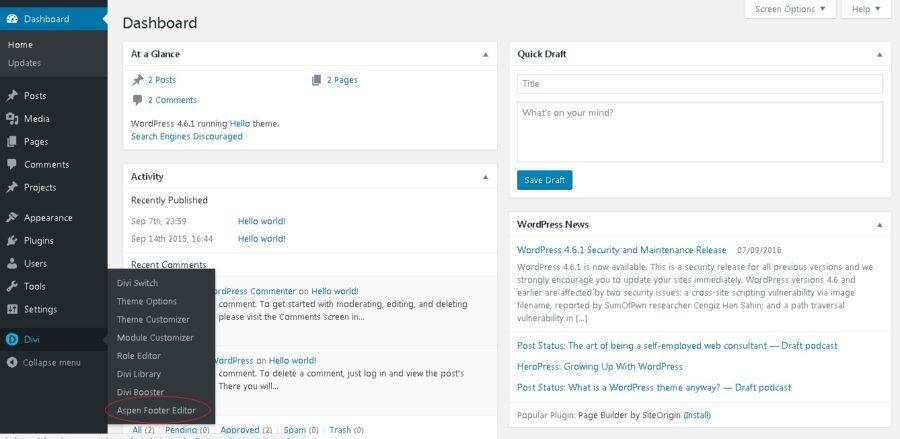This screenshot has width=900, height=439.
Task: Click the Hello theme link
Action: pyautogui.click(x=240, y=123)
